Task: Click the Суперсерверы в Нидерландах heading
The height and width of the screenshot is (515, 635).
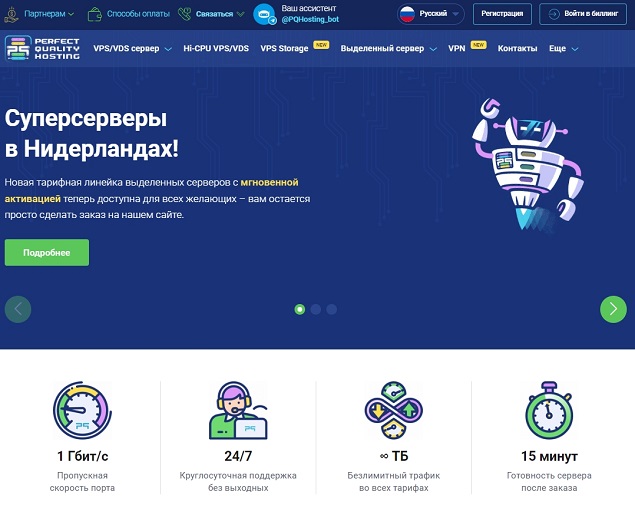Action: tap(92, 134)
